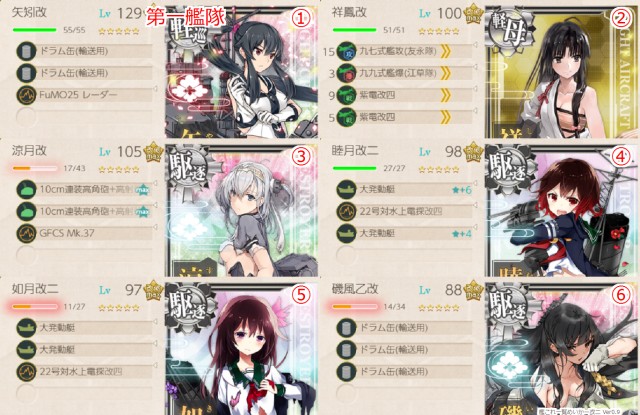Expand the arrow beside FuMO25 レーダー
Viewport: 640px width, 415px height.
[156, 88]
